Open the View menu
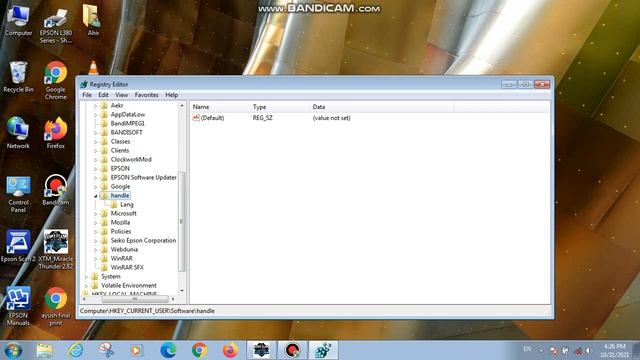 (121, 95)
